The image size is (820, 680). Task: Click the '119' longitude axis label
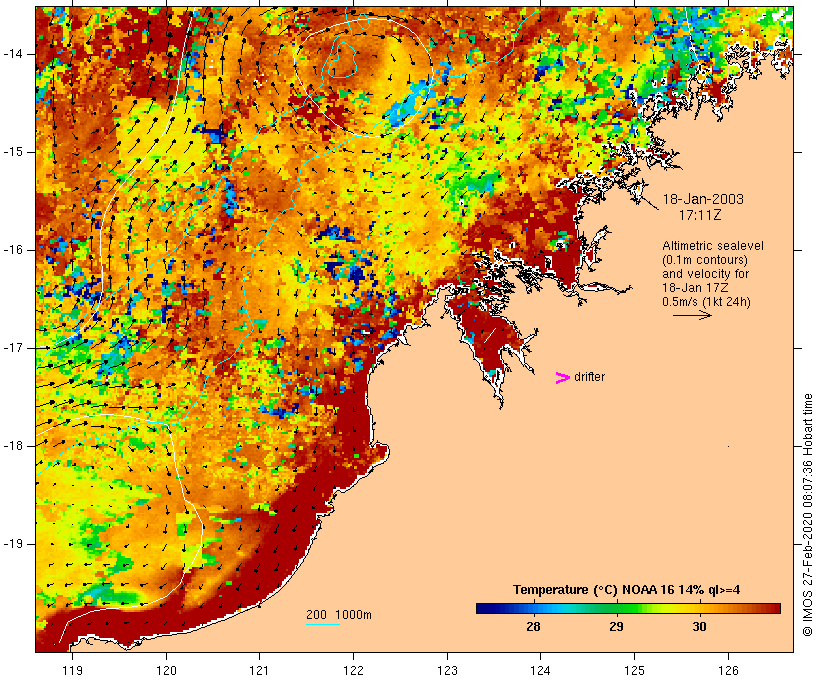(72, 670)
